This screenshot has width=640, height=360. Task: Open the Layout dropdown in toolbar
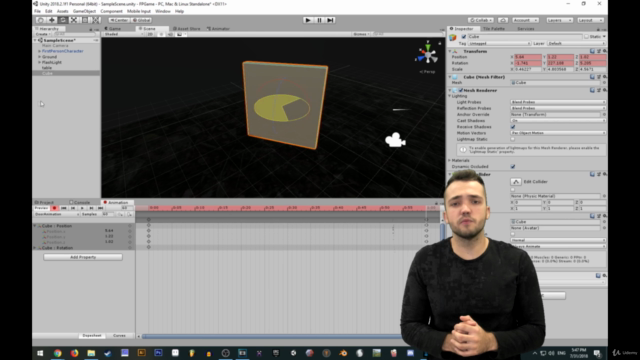(590, 20)
